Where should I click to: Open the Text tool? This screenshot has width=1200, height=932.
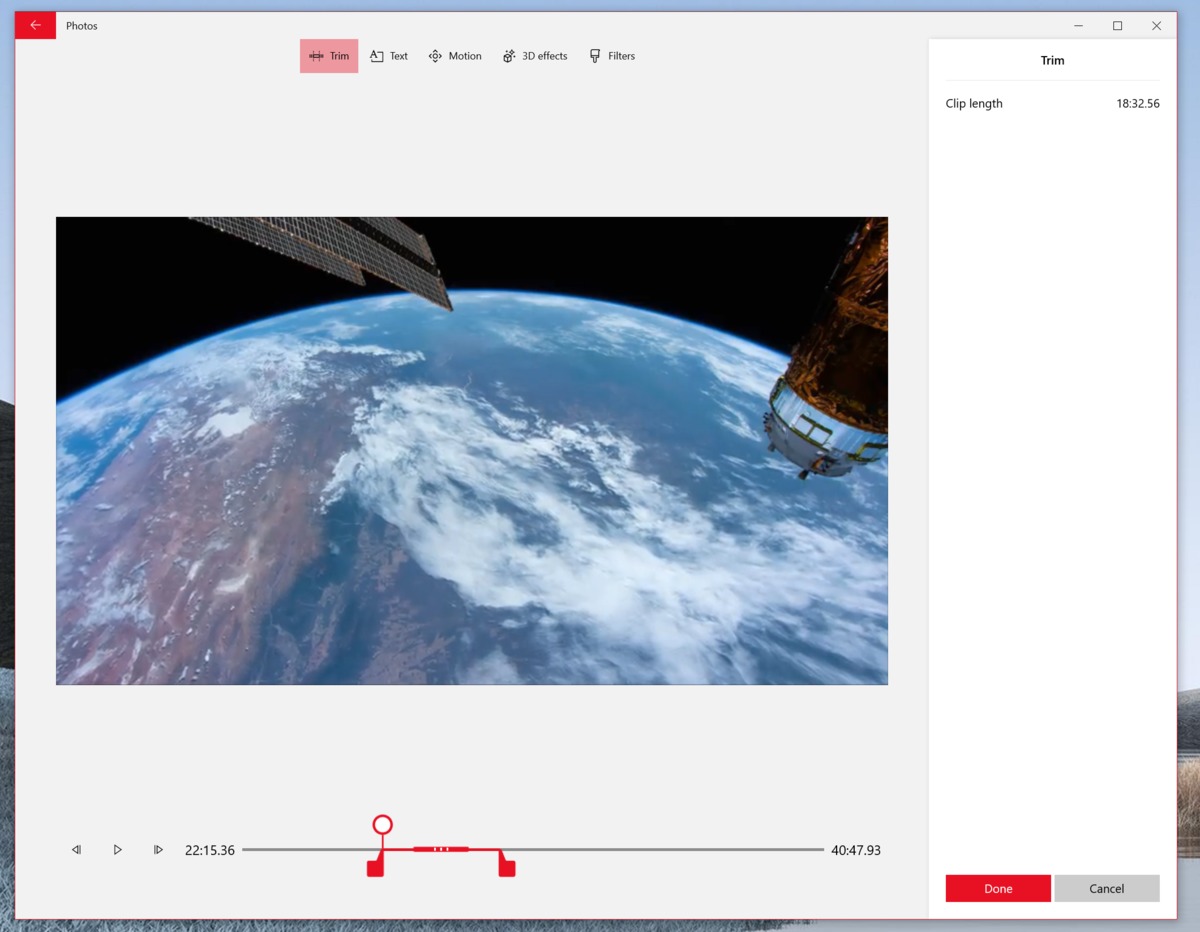[389, 56]
